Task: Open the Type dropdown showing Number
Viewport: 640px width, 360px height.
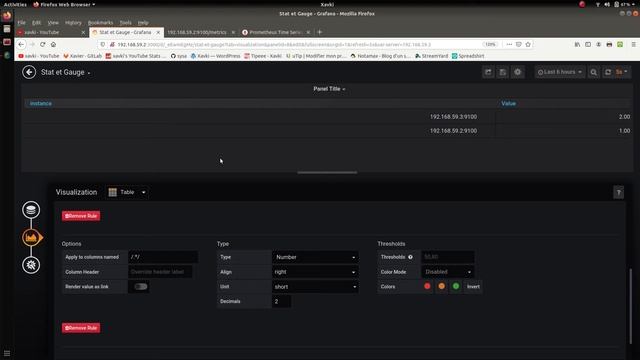Action: [x=315, y=257]
